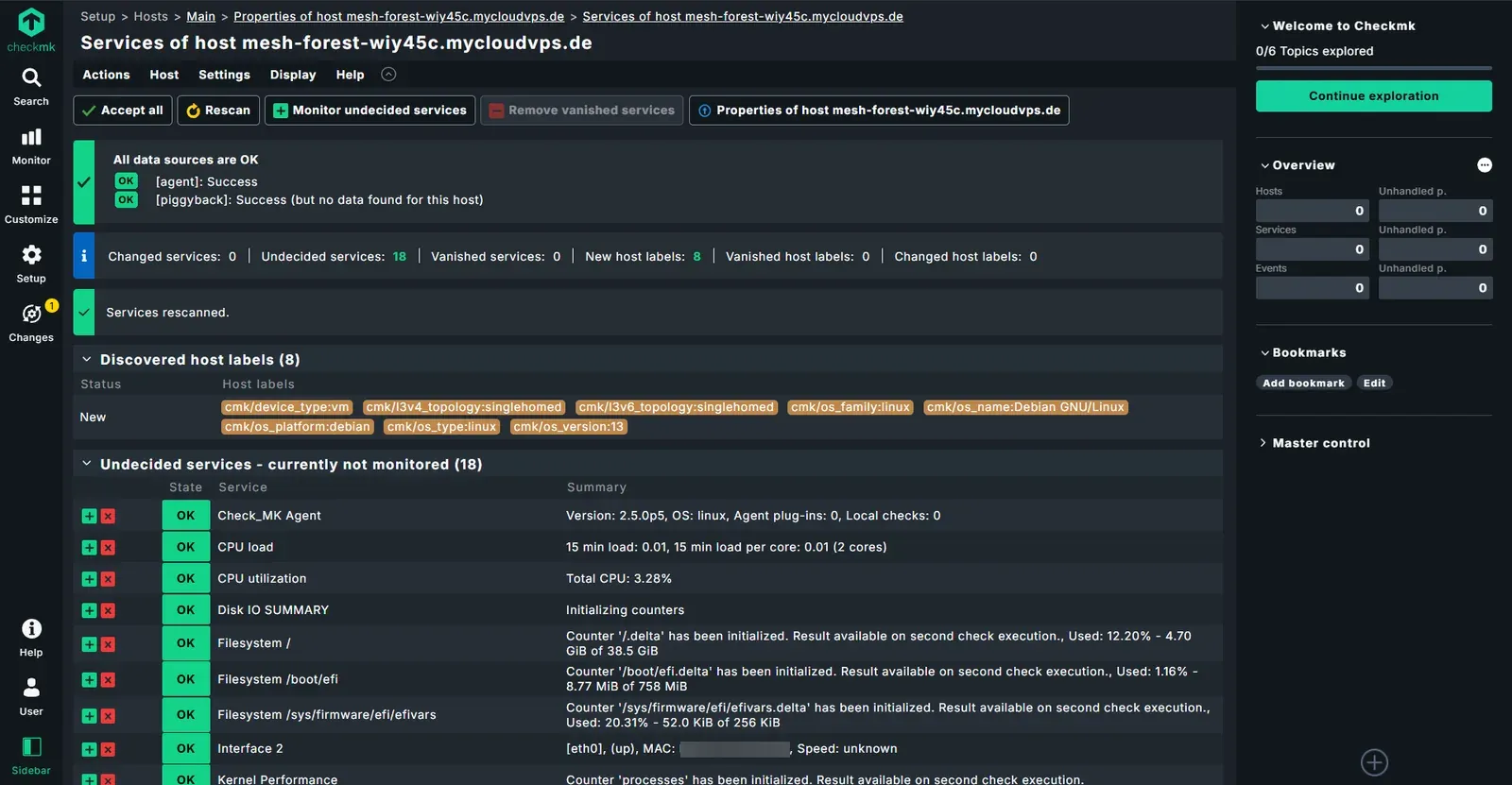The height and width of the screenshot is (785, 1512).
Task: Click the cmk/os_family:linux host label
Action: point(850,407)
